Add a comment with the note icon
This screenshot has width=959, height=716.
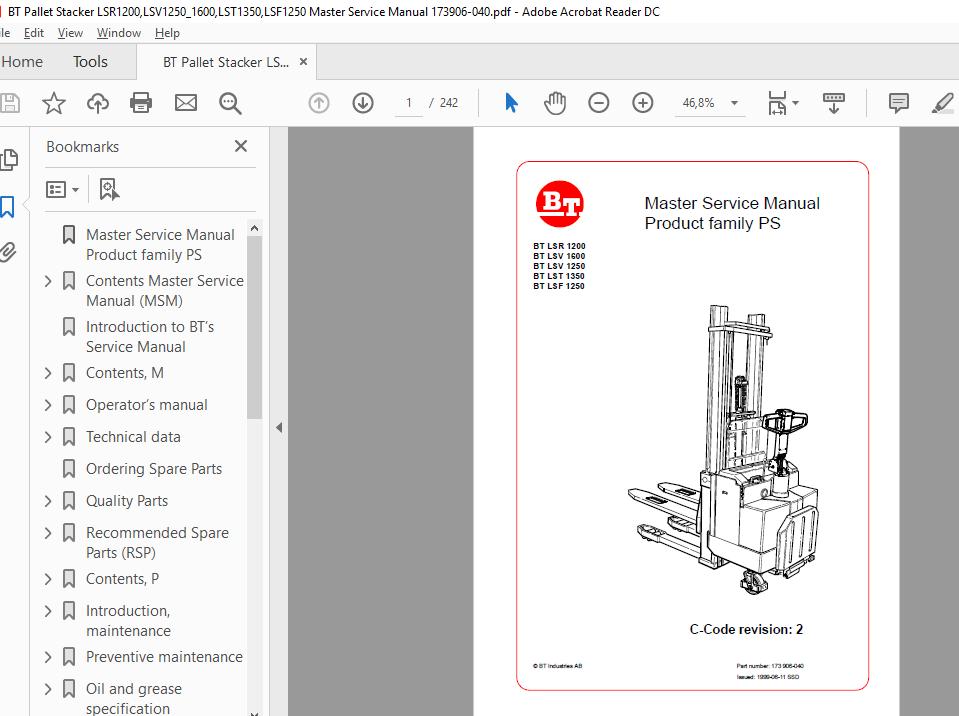898,103
